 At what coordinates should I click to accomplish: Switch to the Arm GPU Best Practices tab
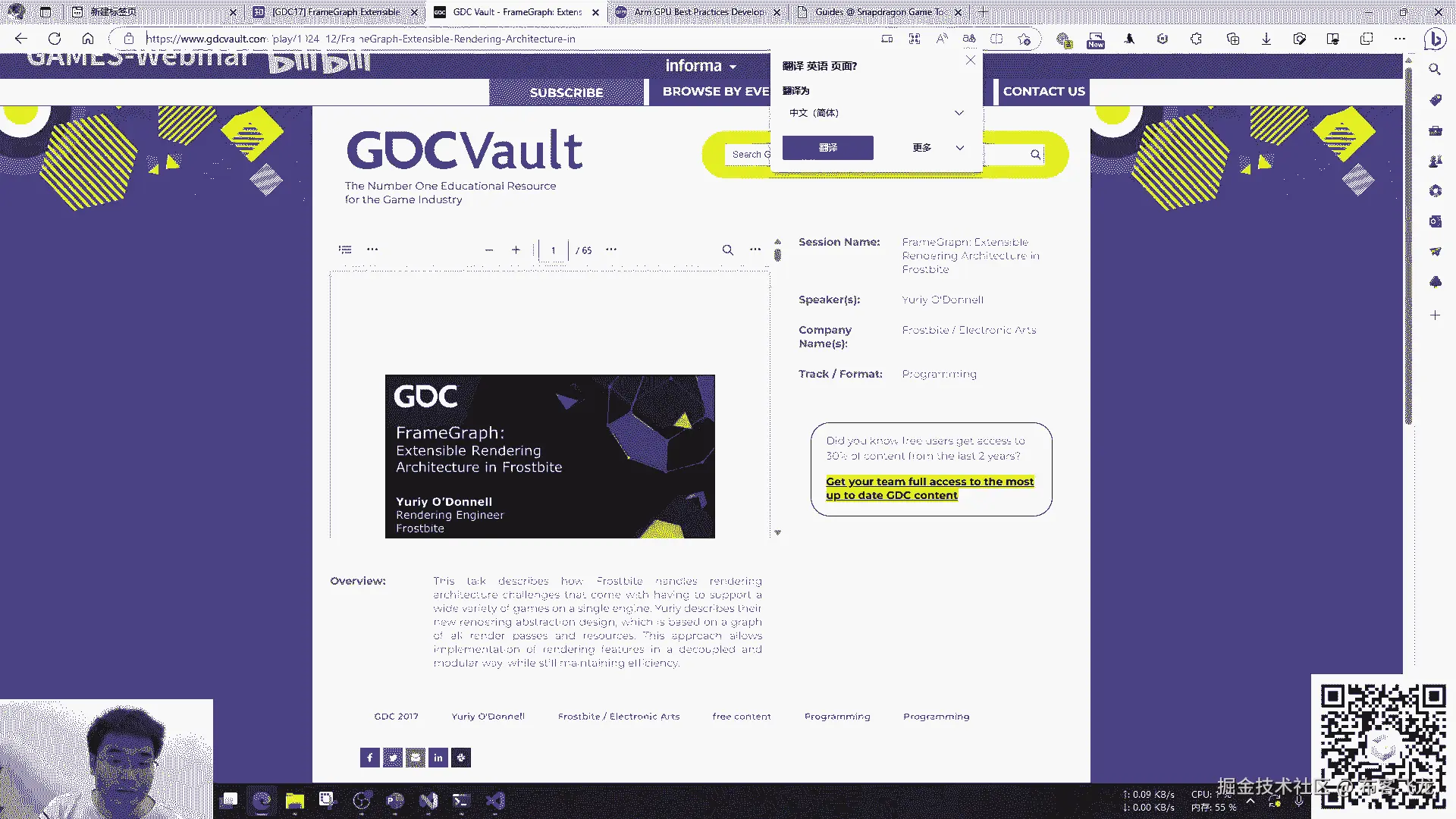(x=698, y=12)
